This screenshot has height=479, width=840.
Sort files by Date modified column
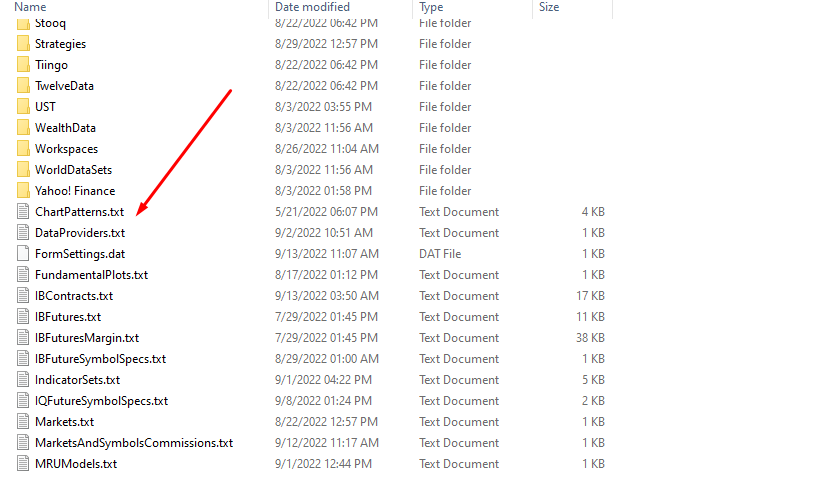(x=312, y=7)
